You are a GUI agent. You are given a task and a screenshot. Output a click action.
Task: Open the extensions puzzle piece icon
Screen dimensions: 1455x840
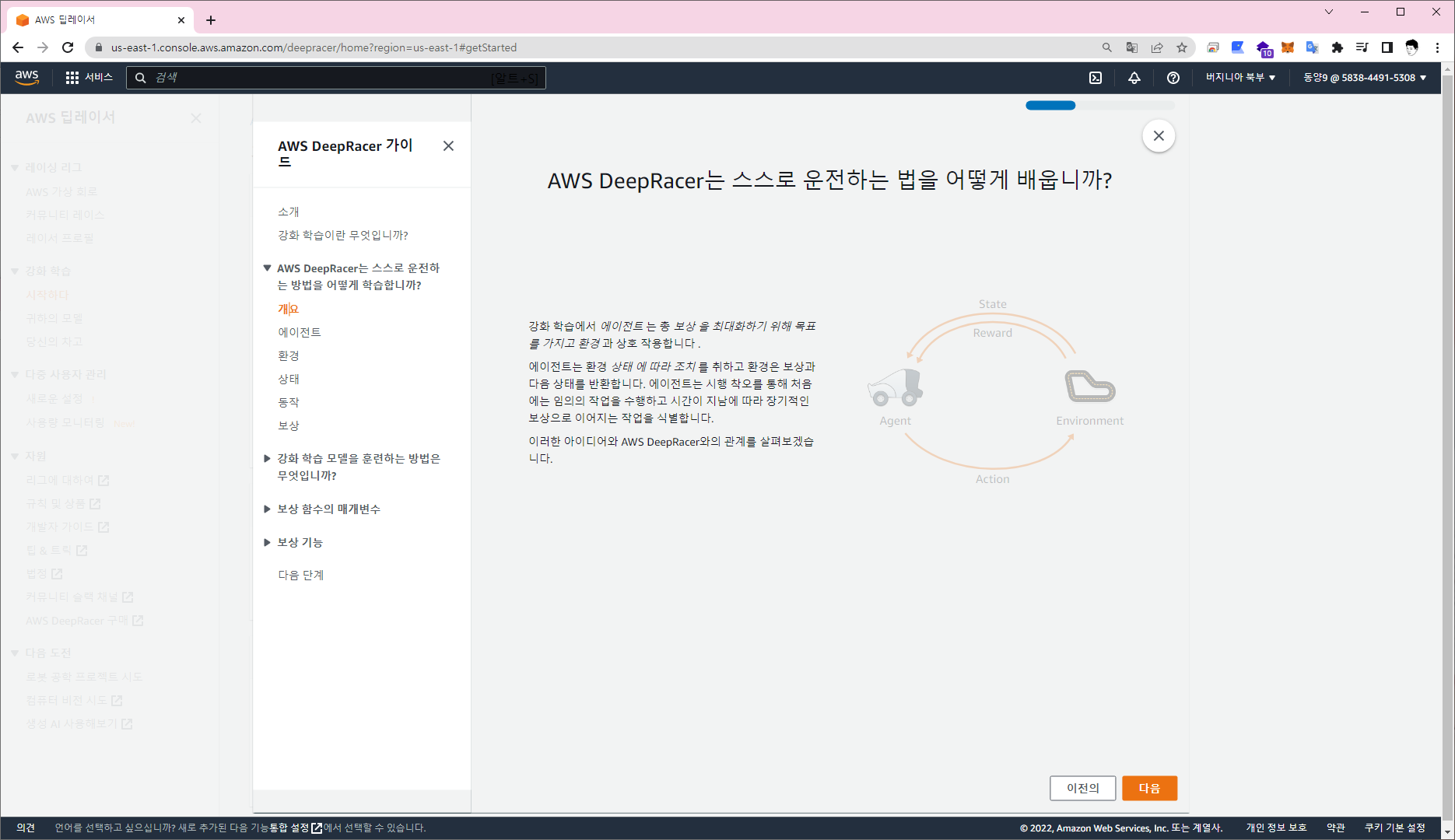click(x=1338, y=47)
